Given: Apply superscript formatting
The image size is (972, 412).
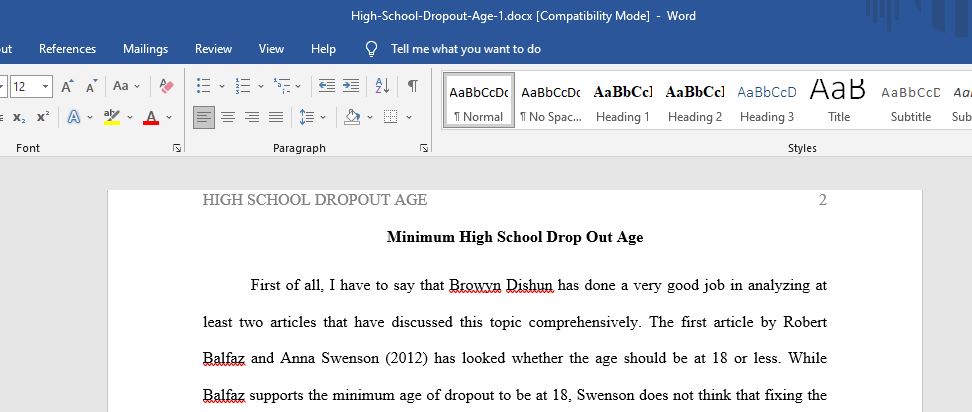Looking at the screenshot, I should pyautogui.click(x=43, y=117).
